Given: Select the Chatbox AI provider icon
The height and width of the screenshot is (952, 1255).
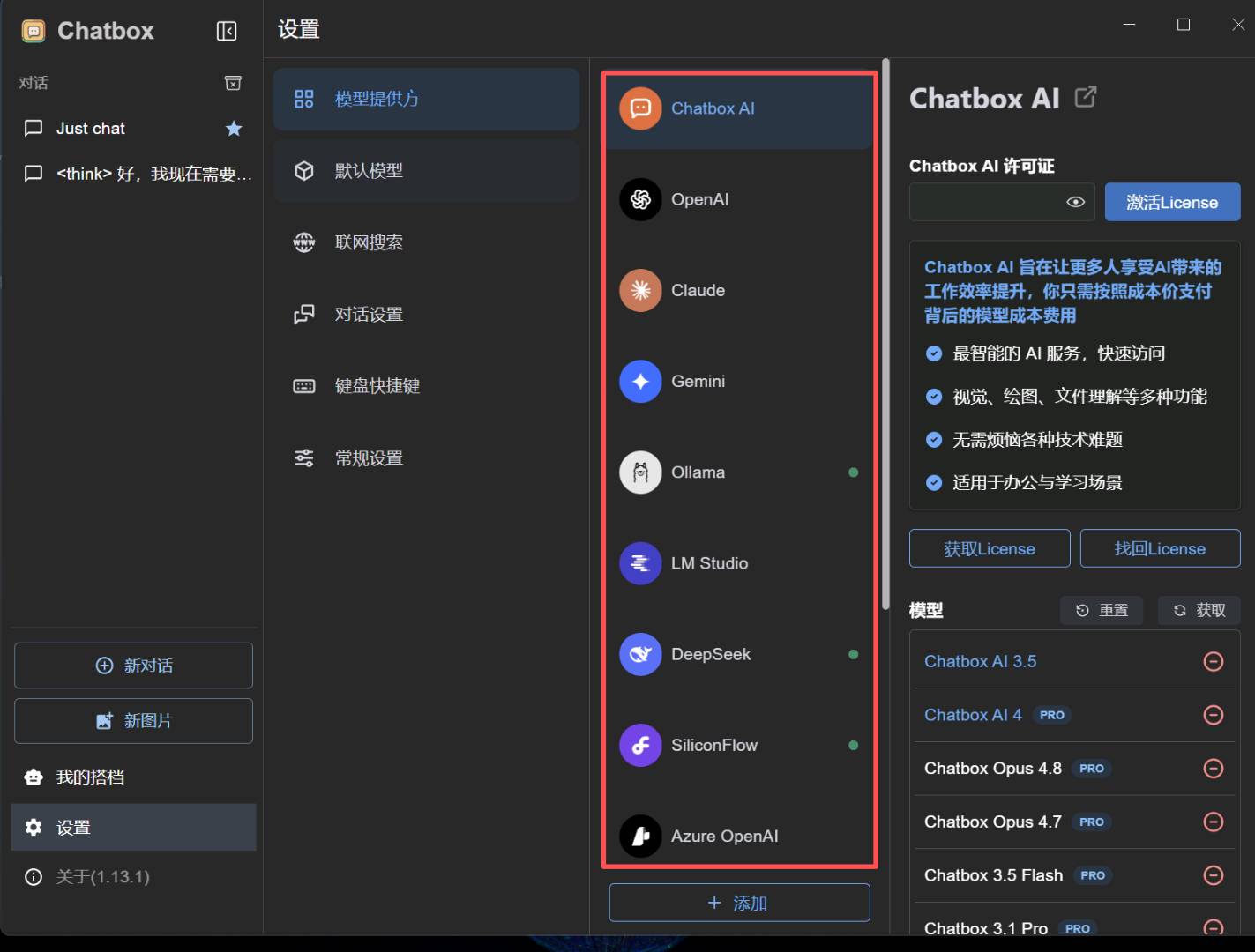Looking at the screenshot, I should [x=640, y=108].
